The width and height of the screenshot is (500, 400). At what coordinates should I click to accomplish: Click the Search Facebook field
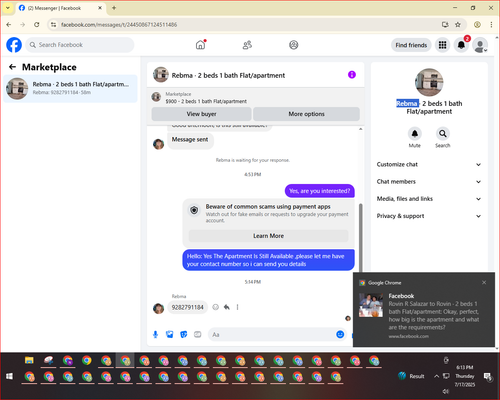pos(80,45)
